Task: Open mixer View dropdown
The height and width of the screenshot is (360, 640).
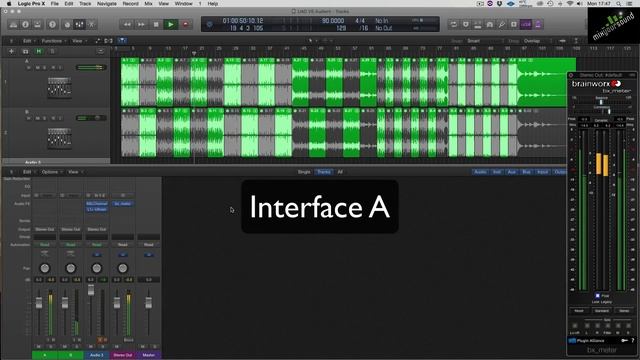Action: tap(75, 172)
